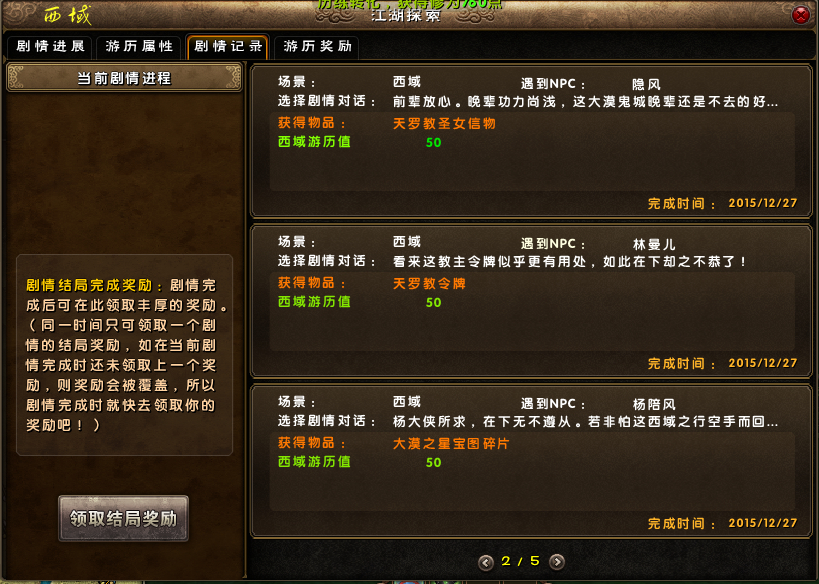The image size is (819, 584).
Task: Click the page indicator 2 / 5
Action: [x=520, y=561]
